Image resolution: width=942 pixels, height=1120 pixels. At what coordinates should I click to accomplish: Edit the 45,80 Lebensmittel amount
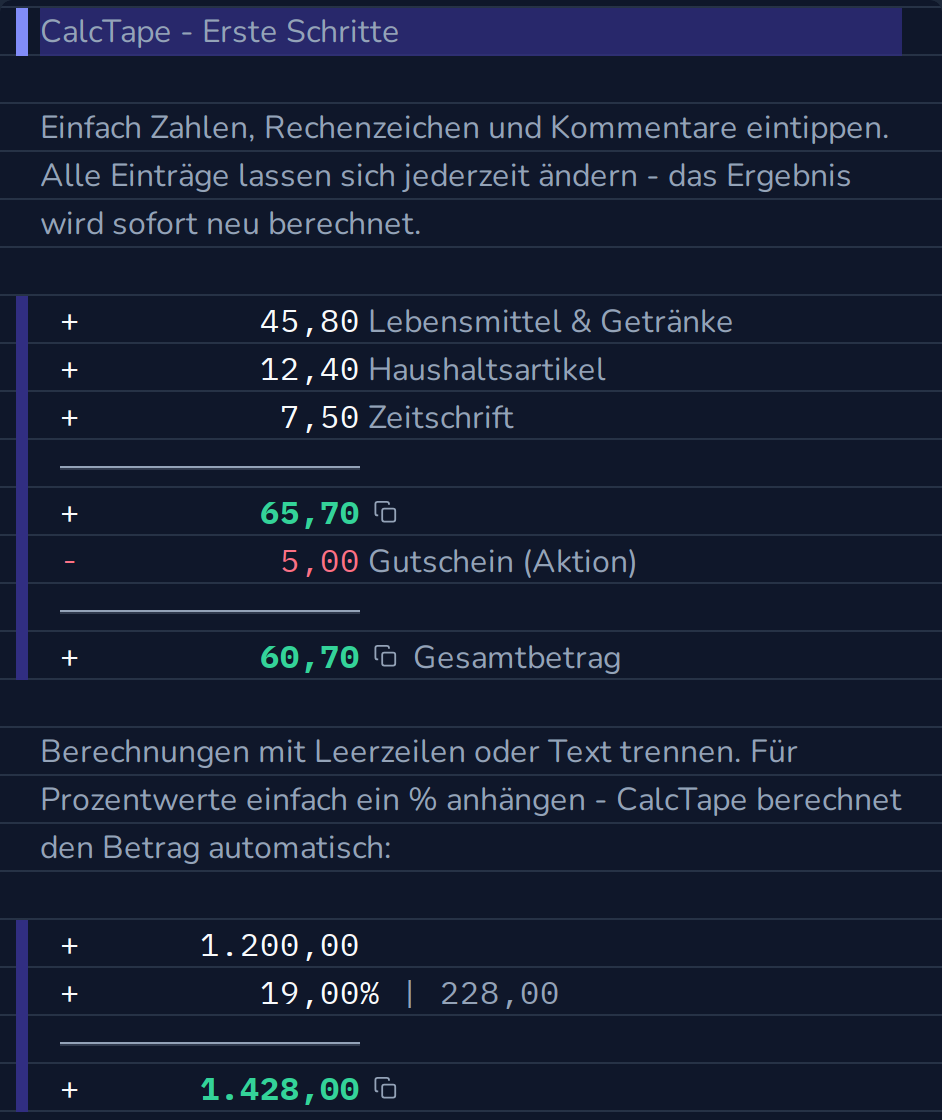309,321
